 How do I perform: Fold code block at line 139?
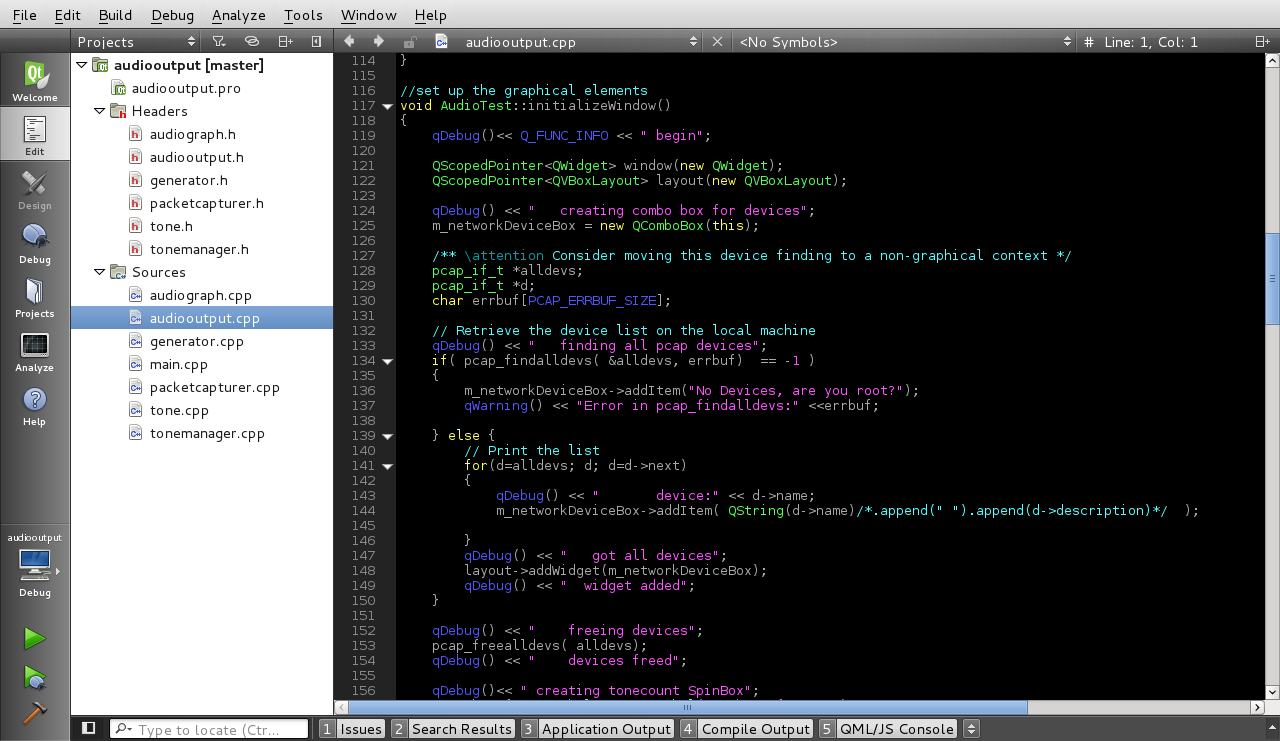(388, 436)
